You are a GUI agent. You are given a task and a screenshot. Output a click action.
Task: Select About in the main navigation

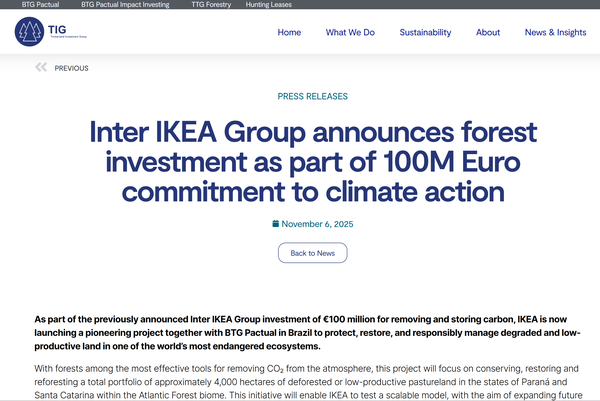coord(488,33)
